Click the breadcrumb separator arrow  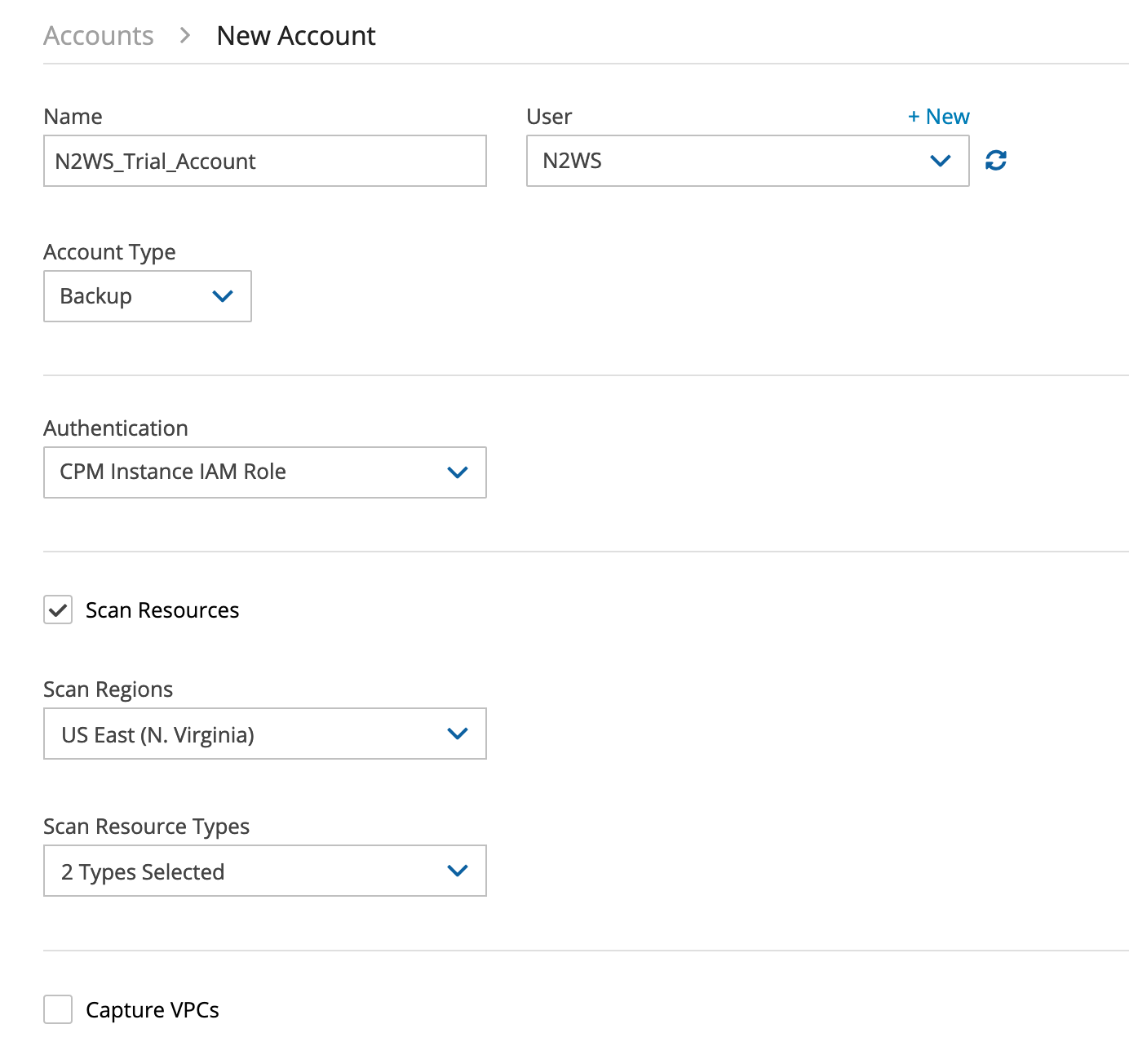point(185,36)
